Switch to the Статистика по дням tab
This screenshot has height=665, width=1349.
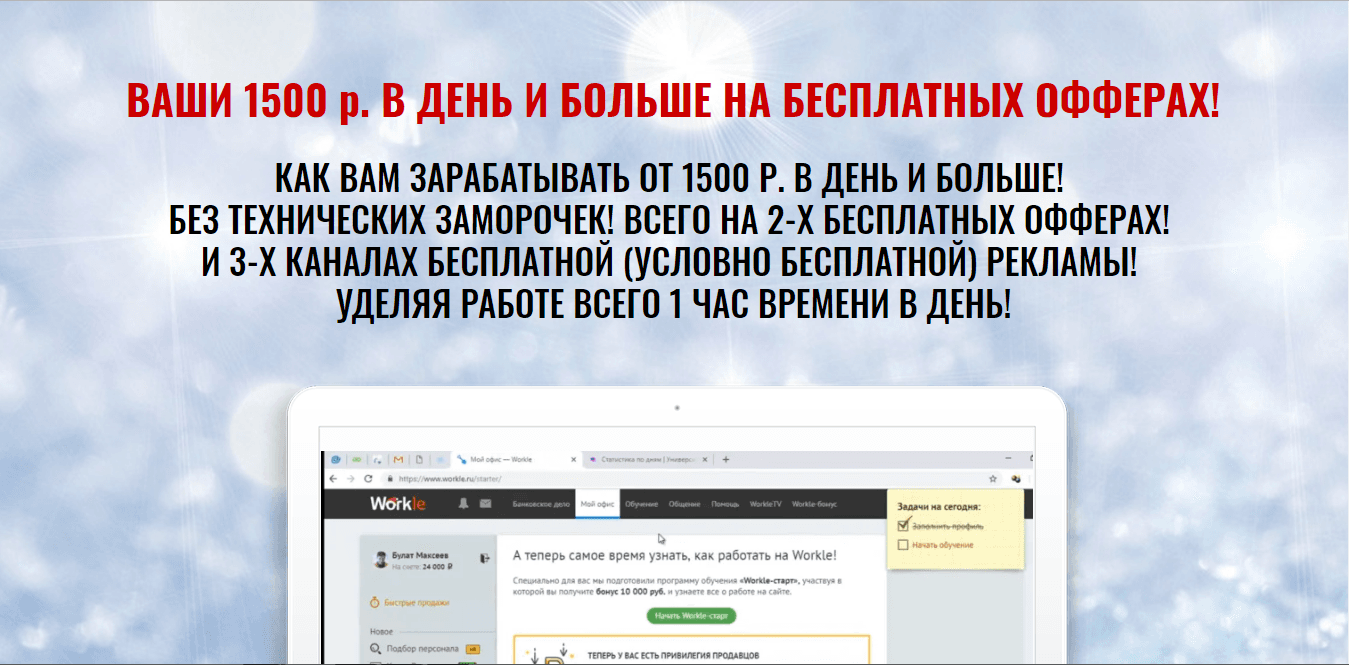tap(647, 459)
